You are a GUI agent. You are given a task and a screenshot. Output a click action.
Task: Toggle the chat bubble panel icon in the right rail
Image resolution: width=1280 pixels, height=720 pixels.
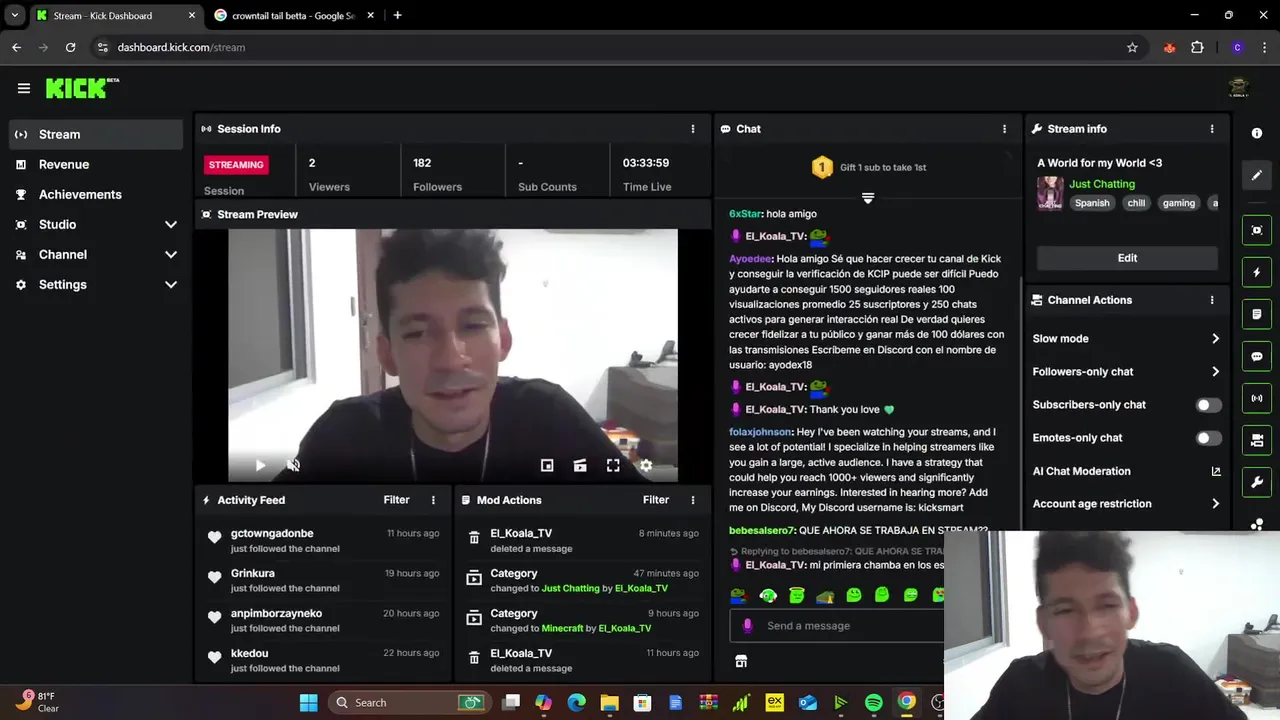pyautogui.click(x=1257, y=356)
